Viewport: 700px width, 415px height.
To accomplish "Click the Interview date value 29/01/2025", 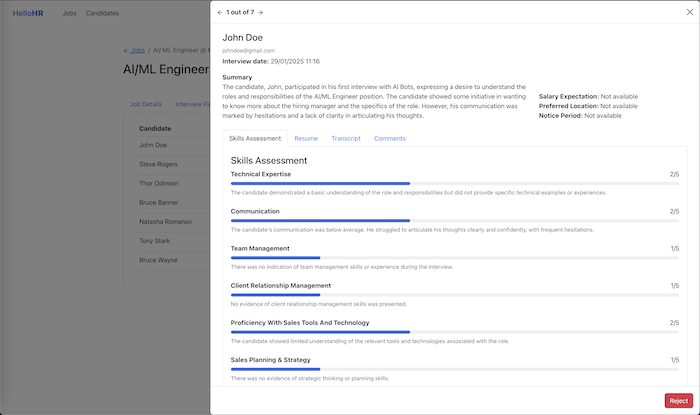I will tap(295, 62).
